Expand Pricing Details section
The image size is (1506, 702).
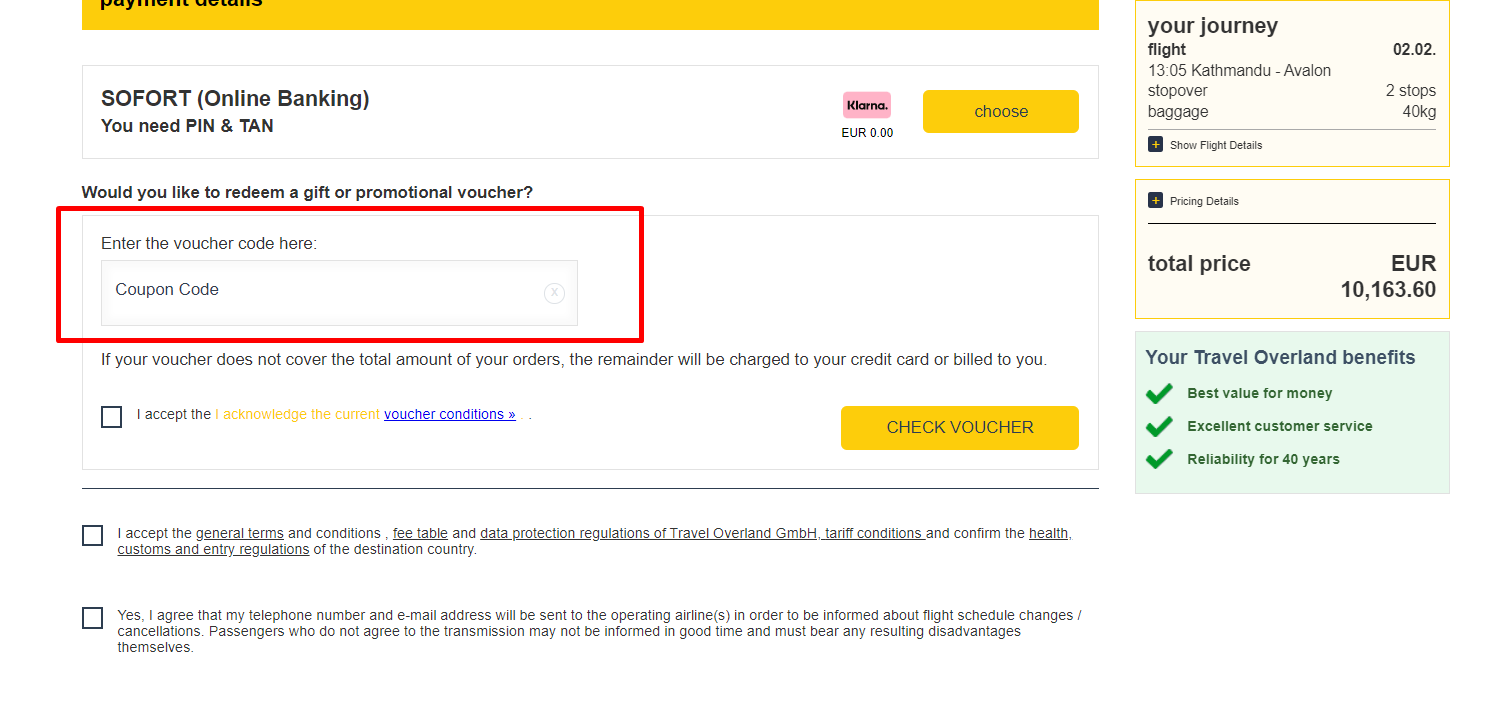pos(1204,201)
